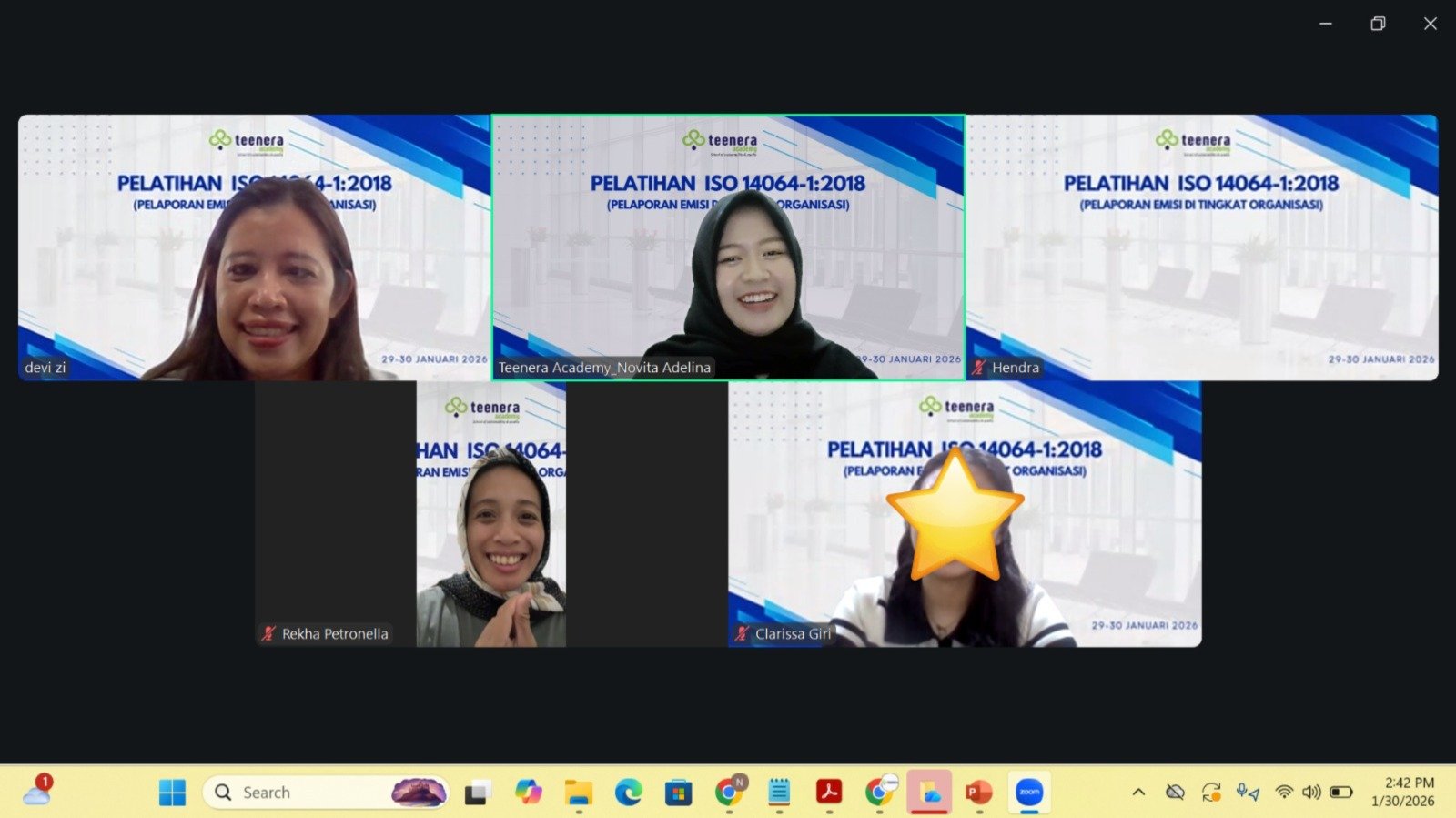This screenshot has height=818, width=1456.
Task: Click the muted mic icon beside Hendra
Action: click(x=979, y=368)
